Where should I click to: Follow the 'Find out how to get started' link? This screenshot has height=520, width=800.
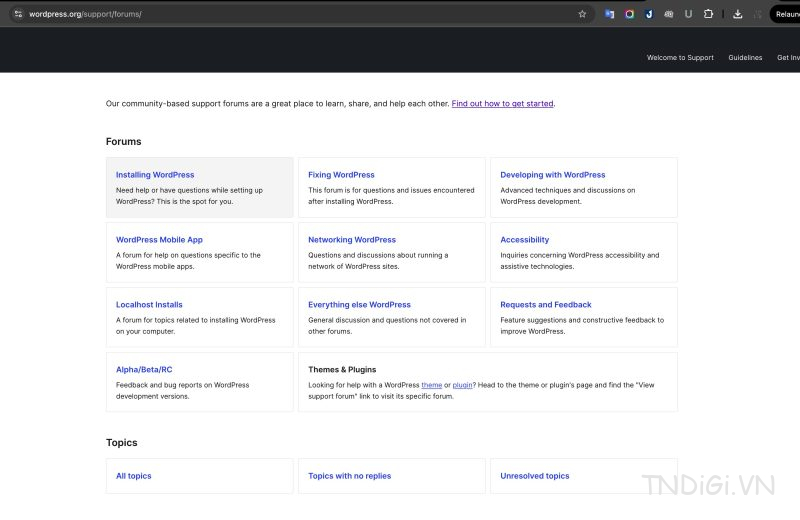pos(503,104)
